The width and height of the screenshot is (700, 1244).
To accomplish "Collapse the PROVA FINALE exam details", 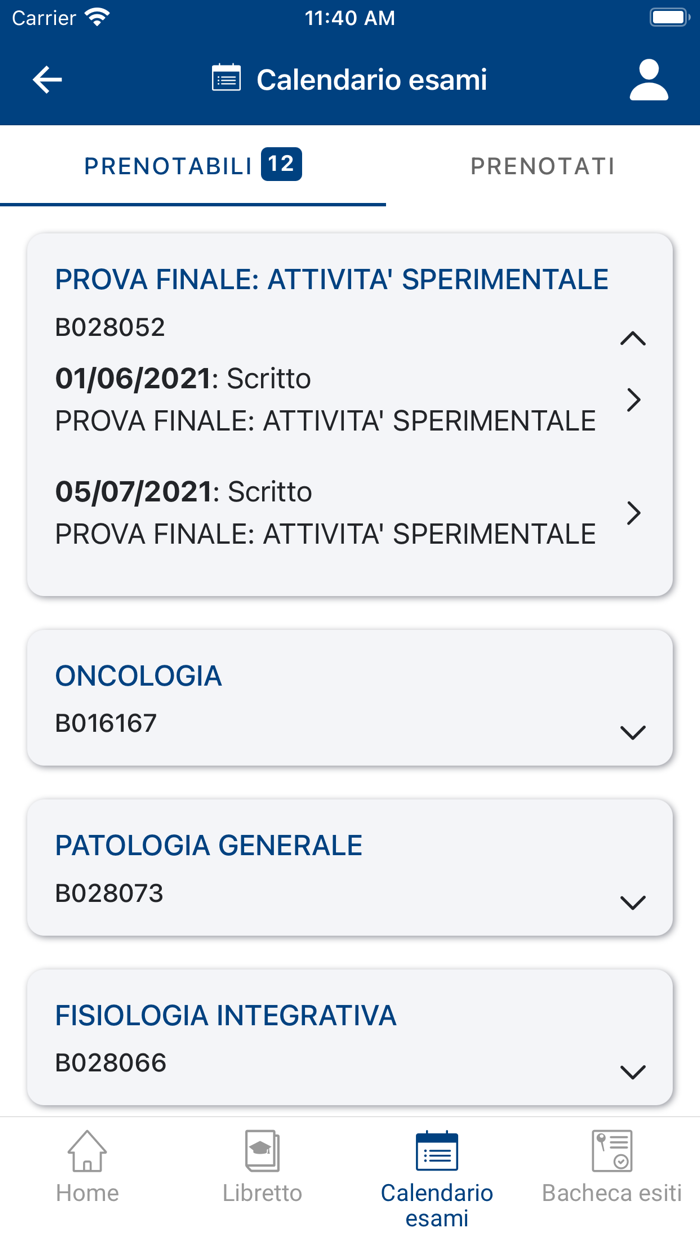I will pyautogui.click(x=633, y=338).
